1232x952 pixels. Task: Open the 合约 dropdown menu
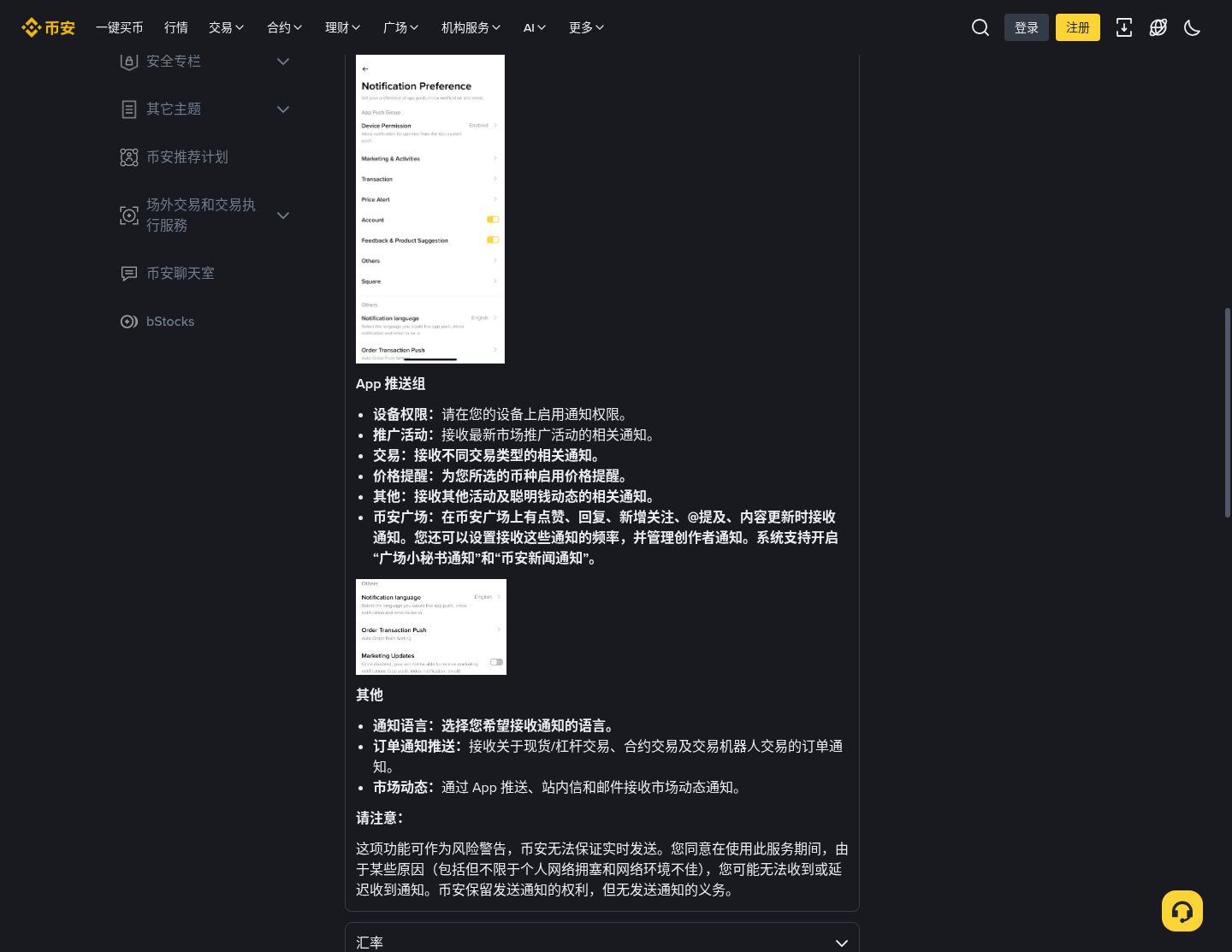[285, 27]
